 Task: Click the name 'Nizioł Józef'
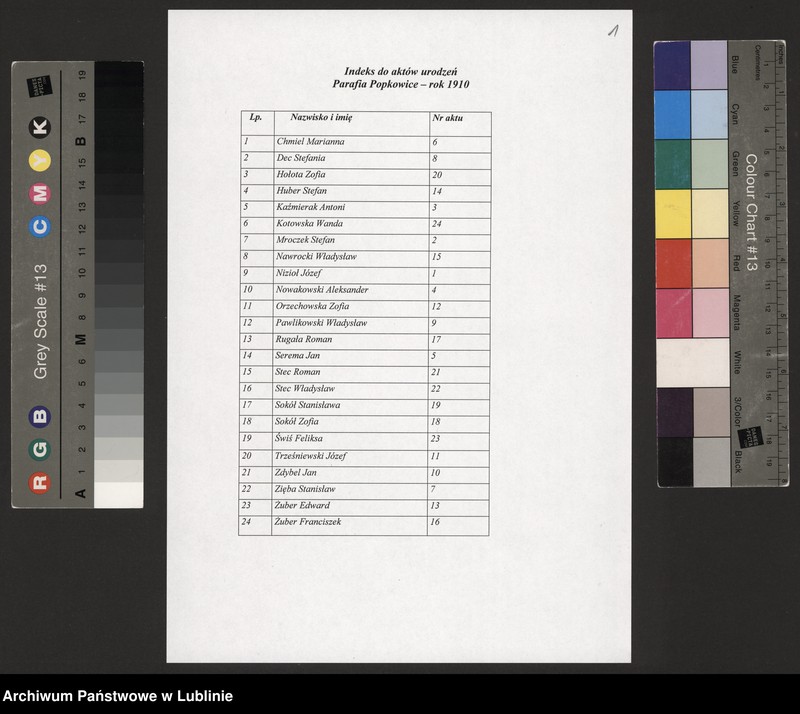coord(298,273)
